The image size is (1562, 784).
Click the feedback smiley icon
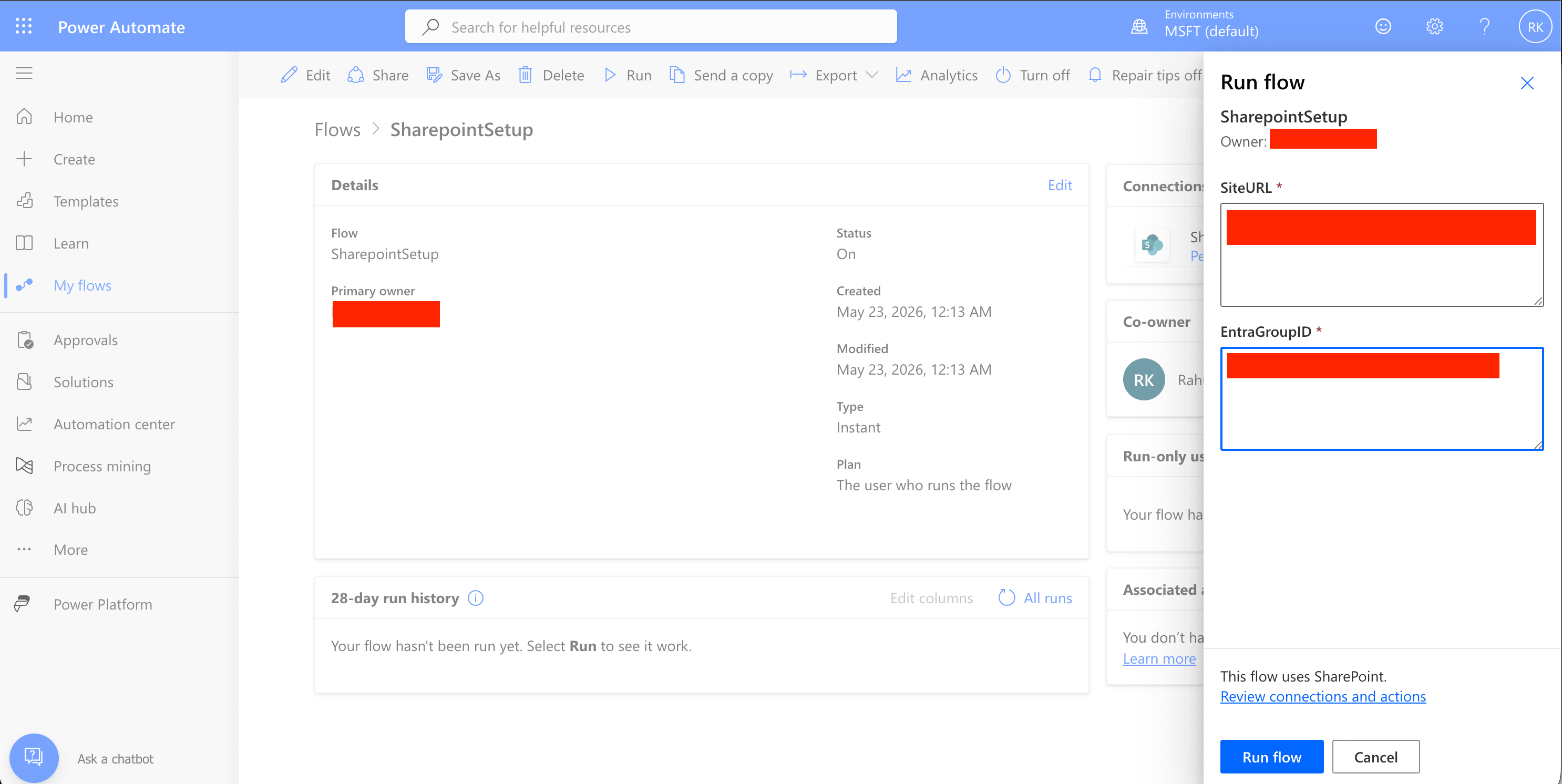[1383, 27]
